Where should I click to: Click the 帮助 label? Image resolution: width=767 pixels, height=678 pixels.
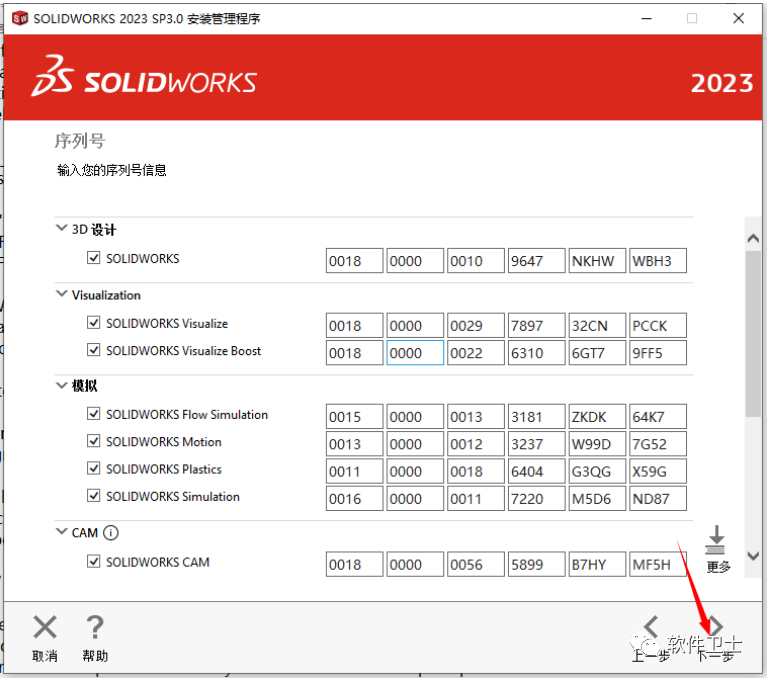click(x=95, y=656)
